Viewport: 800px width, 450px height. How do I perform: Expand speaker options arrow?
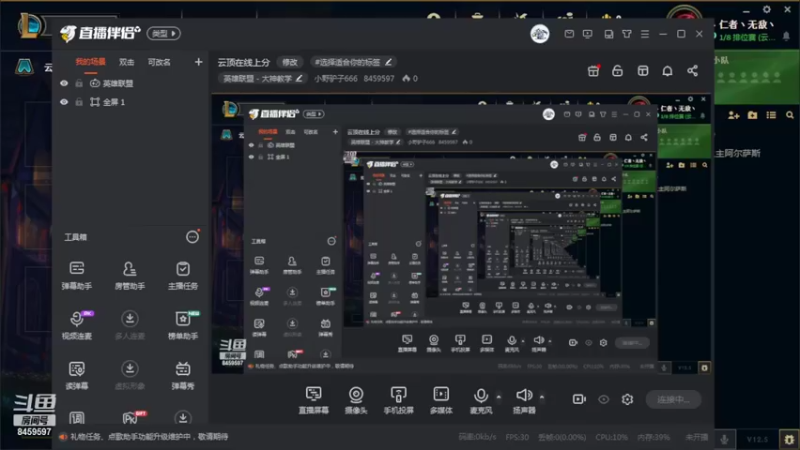pos(542,396)
